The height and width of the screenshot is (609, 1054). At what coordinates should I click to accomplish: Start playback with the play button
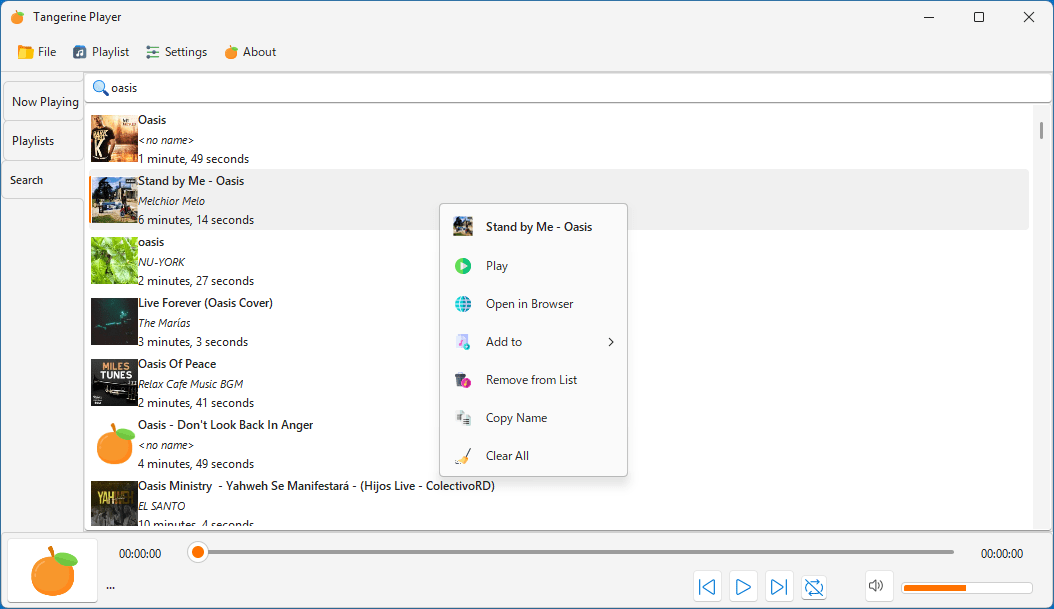coord(743,587)
